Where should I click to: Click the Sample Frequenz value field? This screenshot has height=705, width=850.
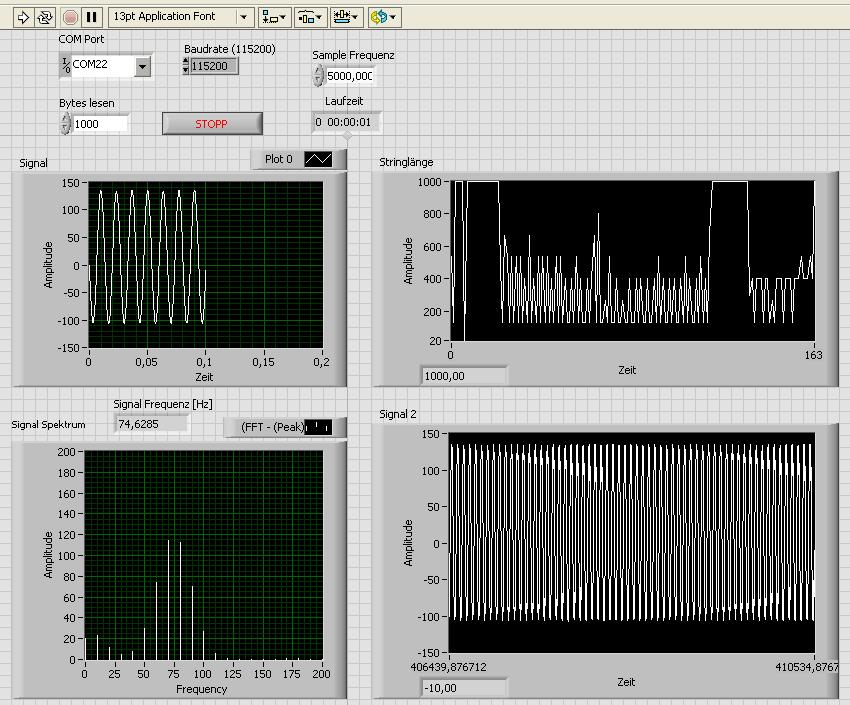[349, 76]
